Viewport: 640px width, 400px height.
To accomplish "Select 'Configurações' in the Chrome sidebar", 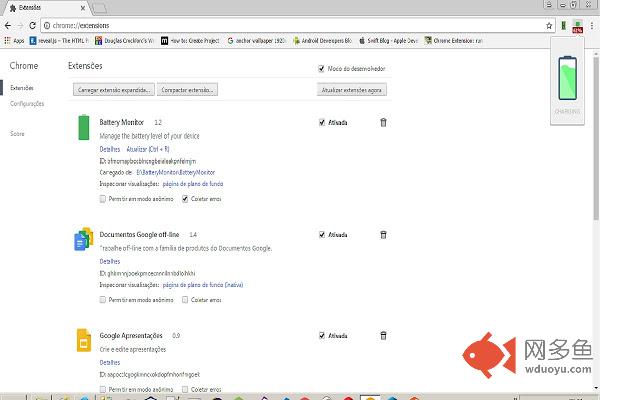I will pos(27,103).
